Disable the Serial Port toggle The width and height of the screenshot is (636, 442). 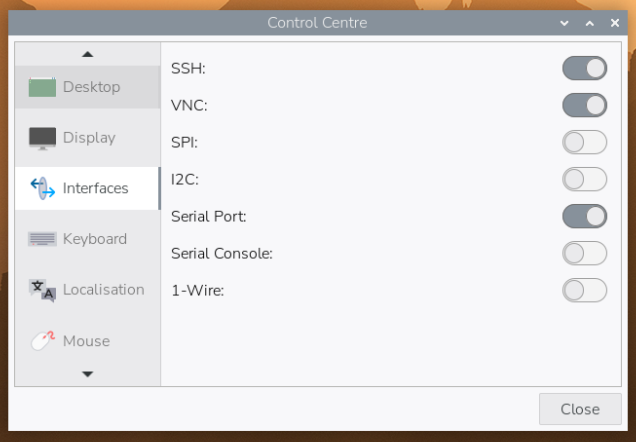(x=584, y=216)
